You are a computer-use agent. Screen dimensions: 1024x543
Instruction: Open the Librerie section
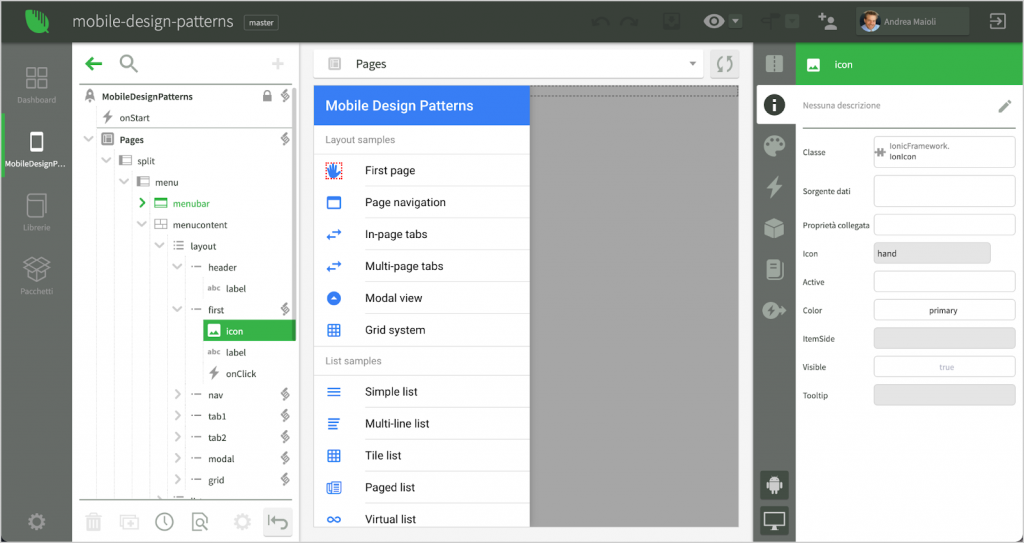pos(37,212)
